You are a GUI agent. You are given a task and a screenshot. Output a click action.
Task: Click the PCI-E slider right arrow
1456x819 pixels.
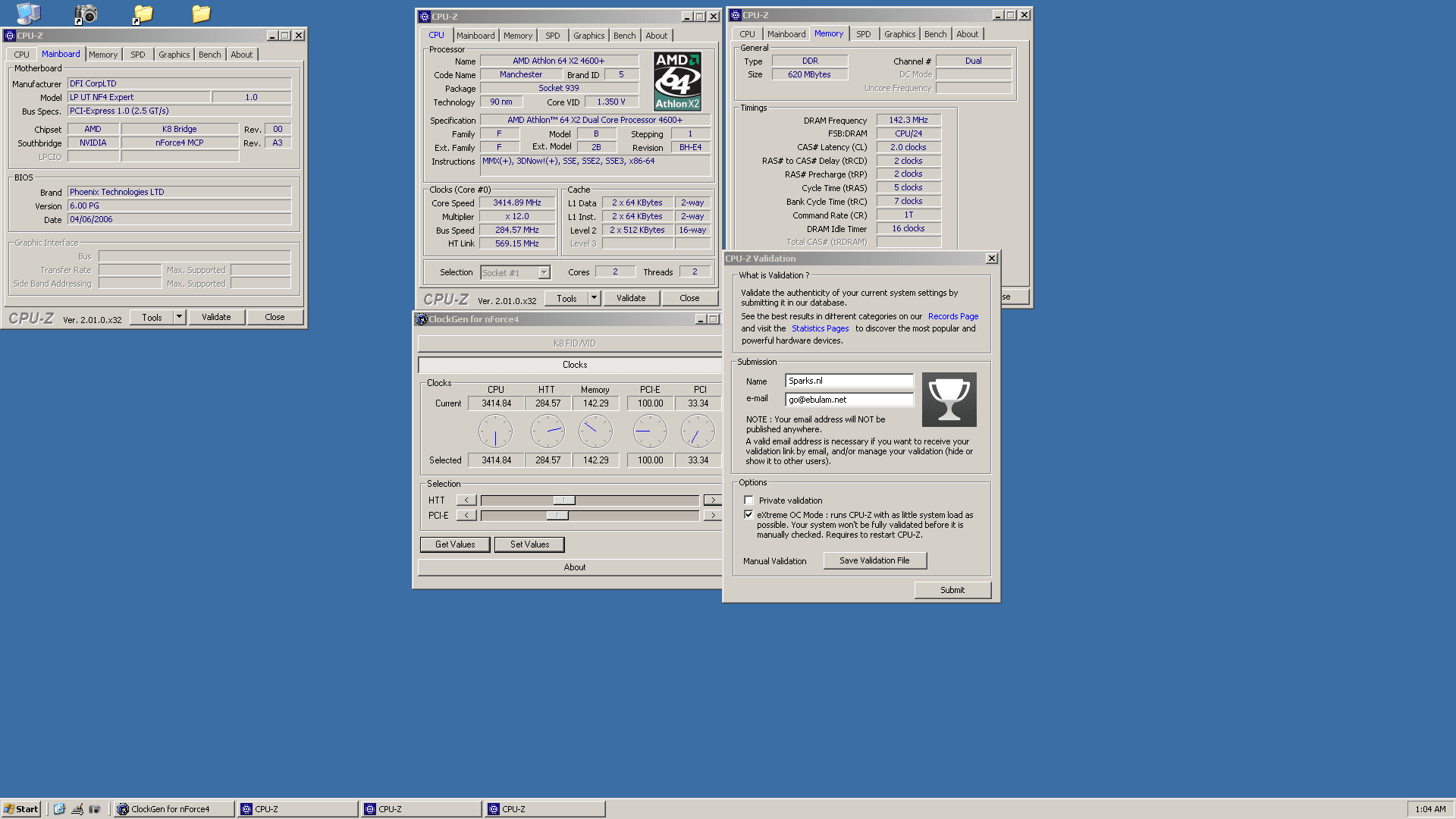tap(713, 516)
